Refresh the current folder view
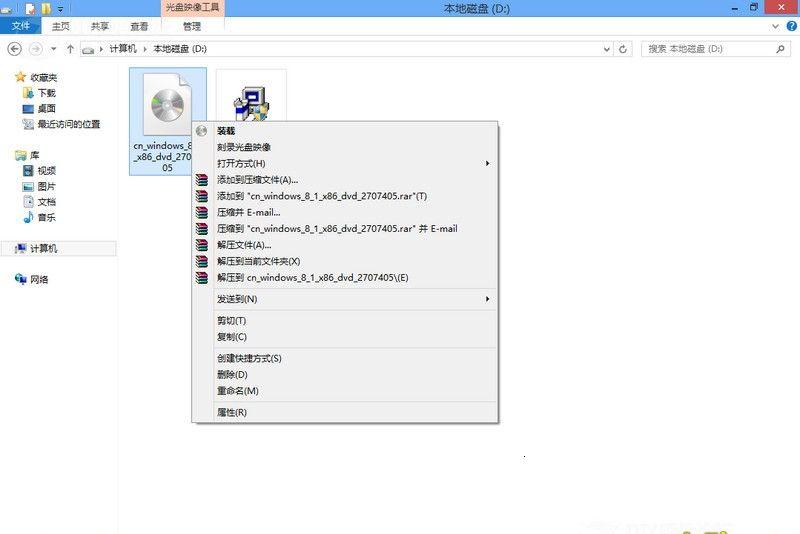This screenshot has width=800, height=534. [x=623, y=49]
